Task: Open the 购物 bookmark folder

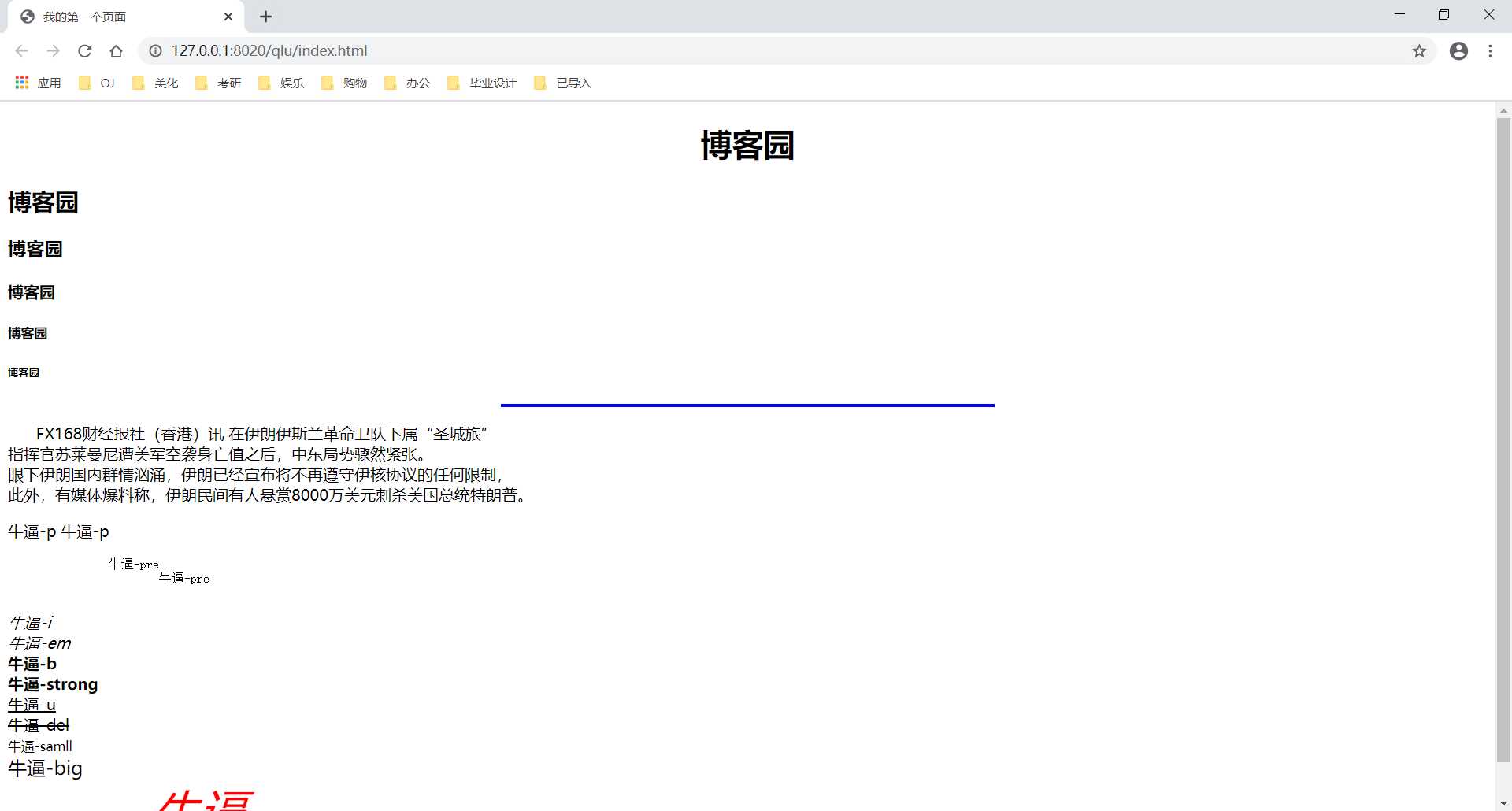Action: point(344,83)
